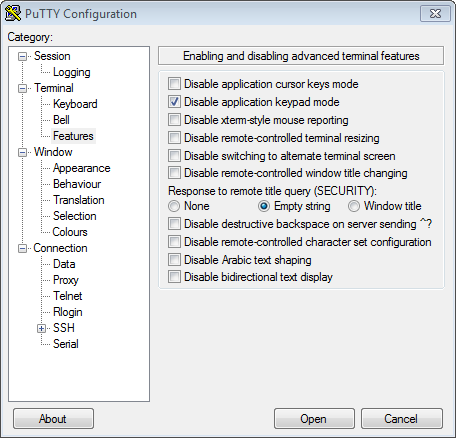Image resolution: width=456 pixels, height=438 pixels.
Task: Click the Open button
Action: (314, 419)
